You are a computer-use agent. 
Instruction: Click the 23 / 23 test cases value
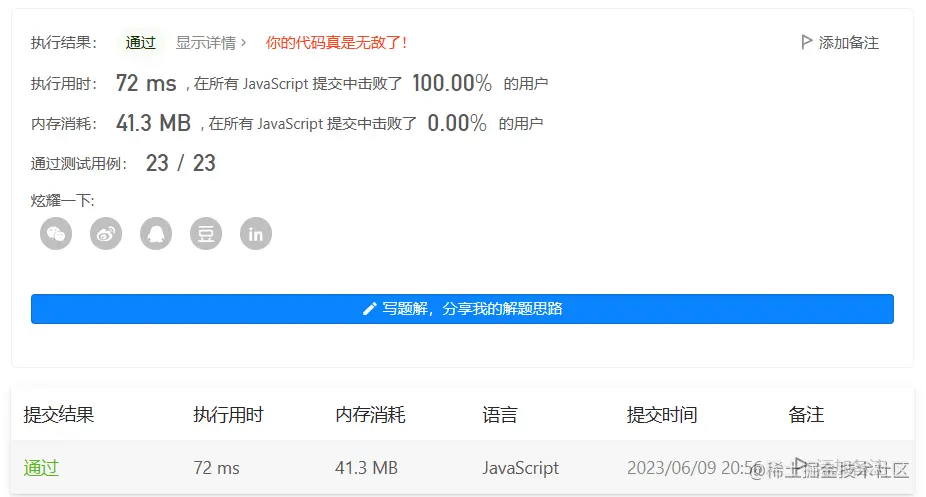pyautogui.click(x=181, y=163)
